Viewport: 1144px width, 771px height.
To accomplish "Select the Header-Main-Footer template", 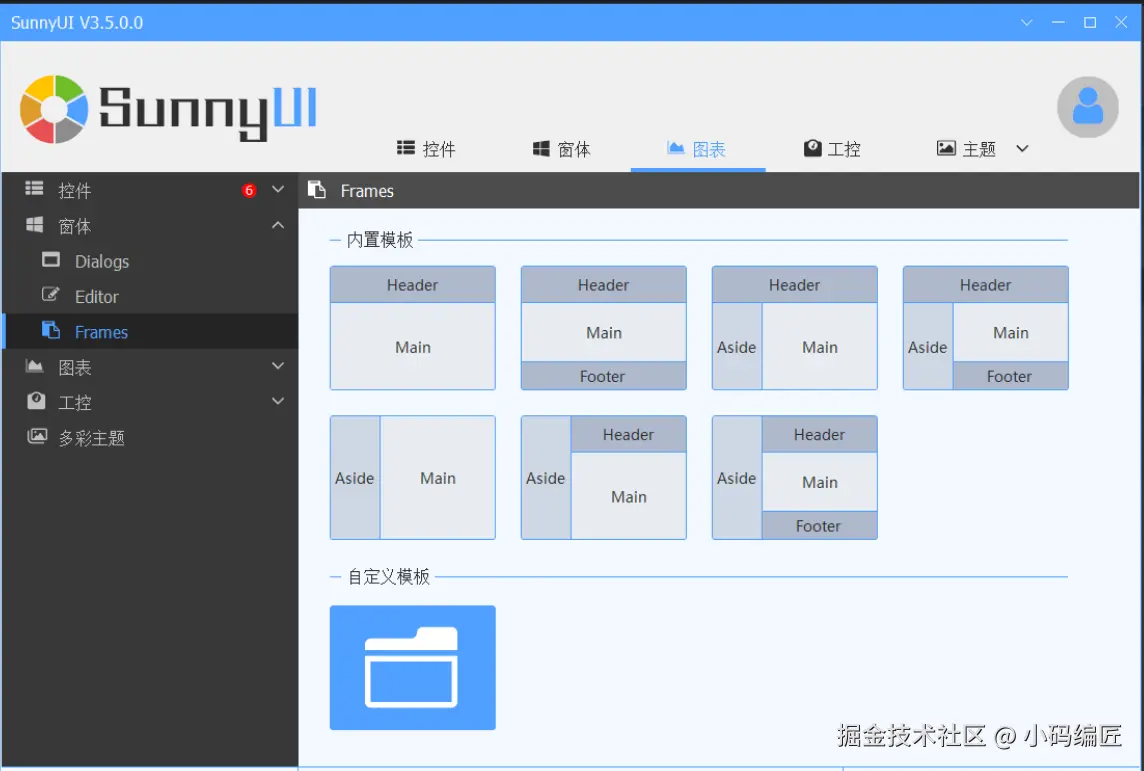I will 603,328.
